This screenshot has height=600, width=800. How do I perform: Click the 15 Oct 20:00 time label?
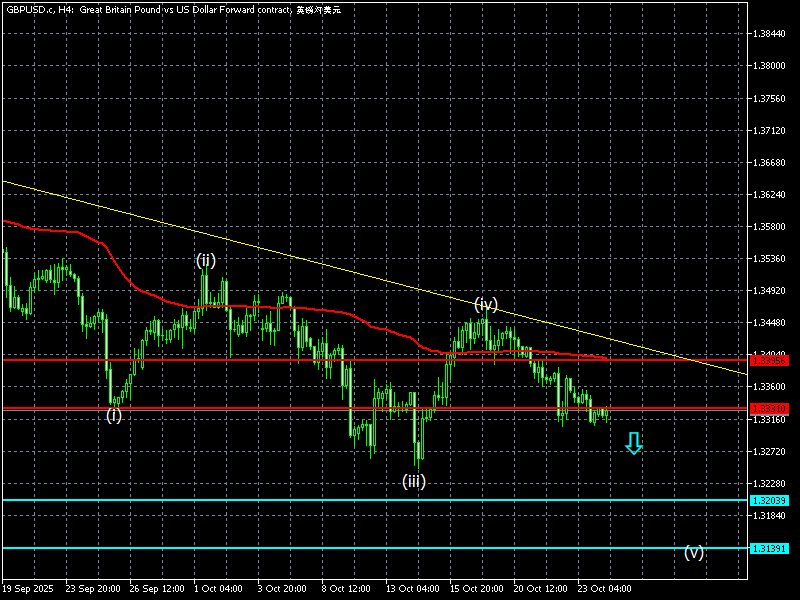tap(477, 589)
